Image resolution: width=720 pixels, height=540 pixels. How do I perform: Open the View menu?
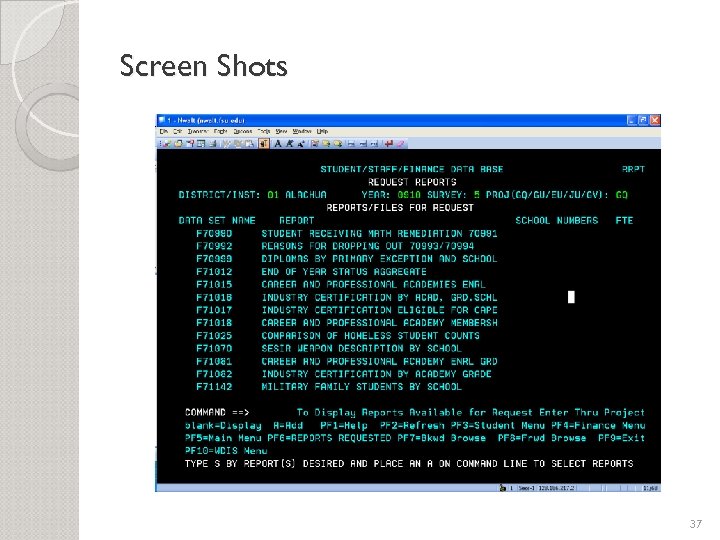click(281, 131)
